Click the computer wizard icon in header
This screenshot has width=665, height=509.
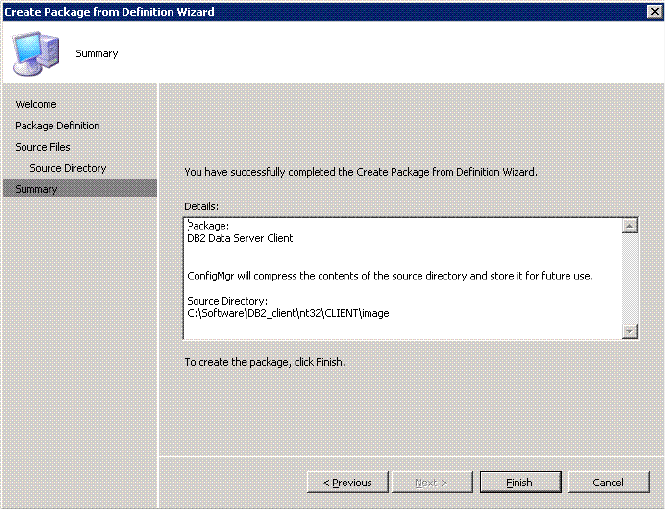point(36,51)
